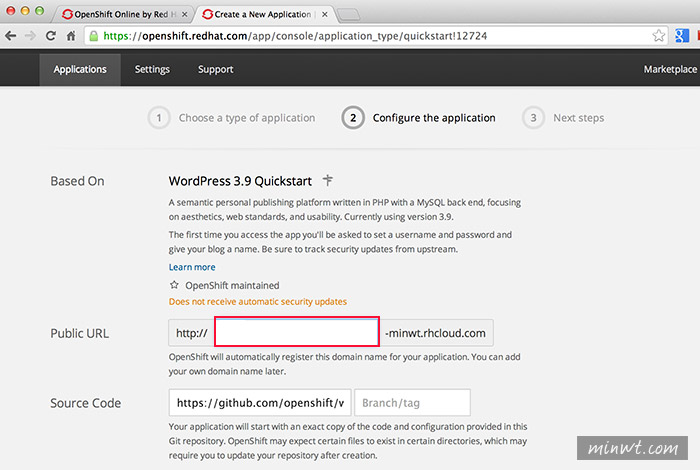Click the 'Based On' label
Viewport: 700px width, 470px height.
pyautogui.click(x=77, y=181)
